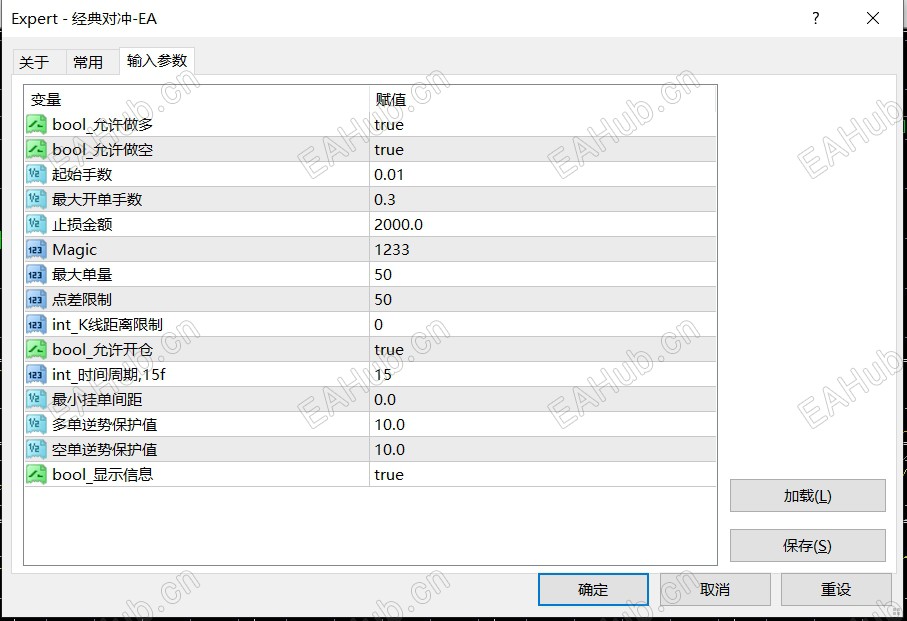Select the 空单逆势保护值 variable name
The image size is (907, 621).
point(104,449)
